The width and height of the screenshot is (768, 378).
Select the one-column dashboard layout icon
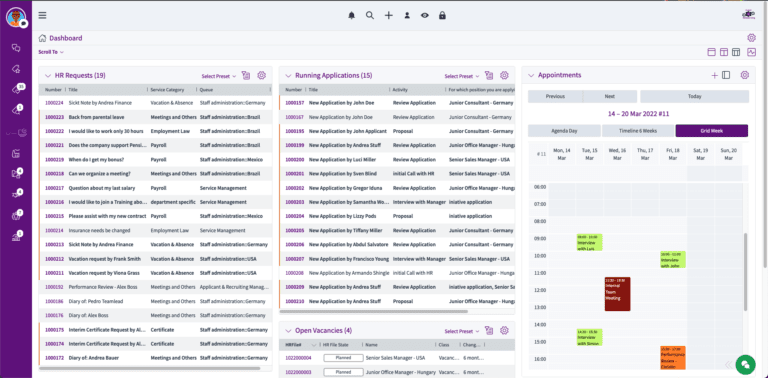click(x=712, y=52)
